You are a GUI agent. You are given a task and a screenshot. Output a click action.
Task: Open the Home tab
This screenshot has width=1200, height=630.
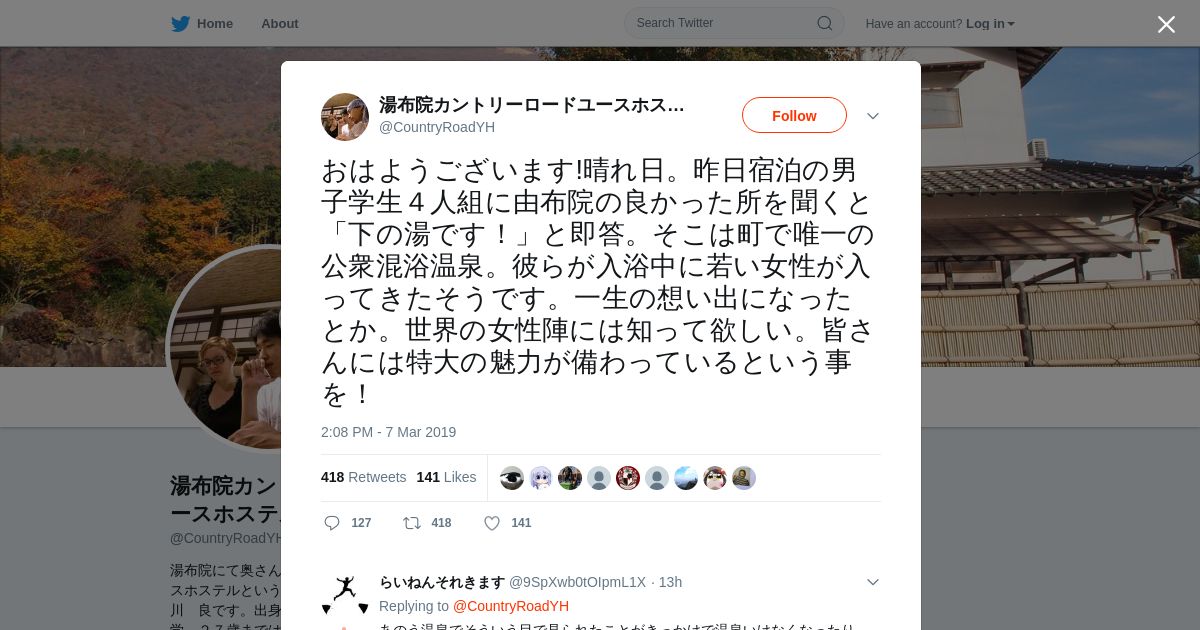202,23
